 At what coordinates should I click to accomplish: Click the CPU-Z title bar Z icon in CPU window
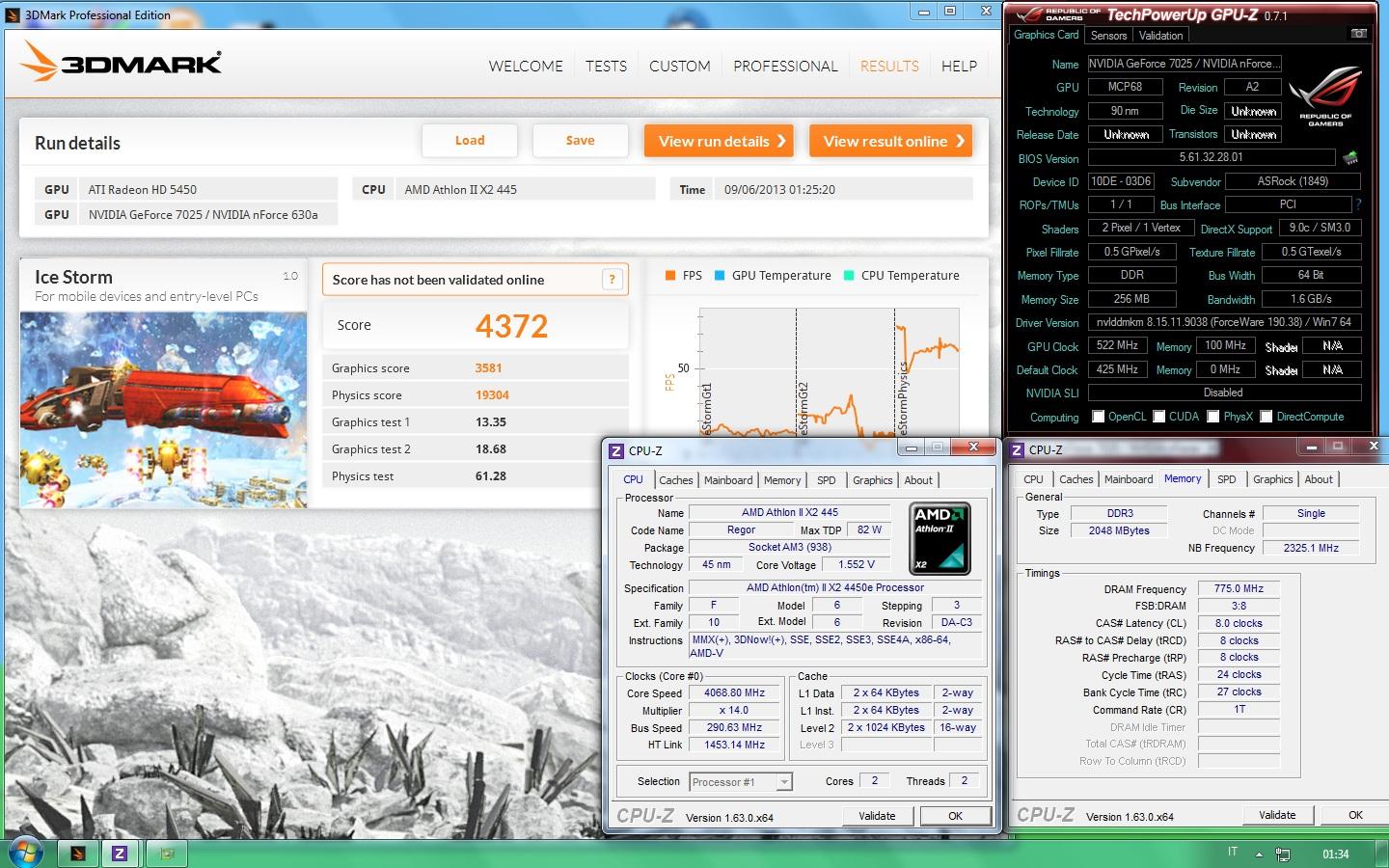coord(616,450)
